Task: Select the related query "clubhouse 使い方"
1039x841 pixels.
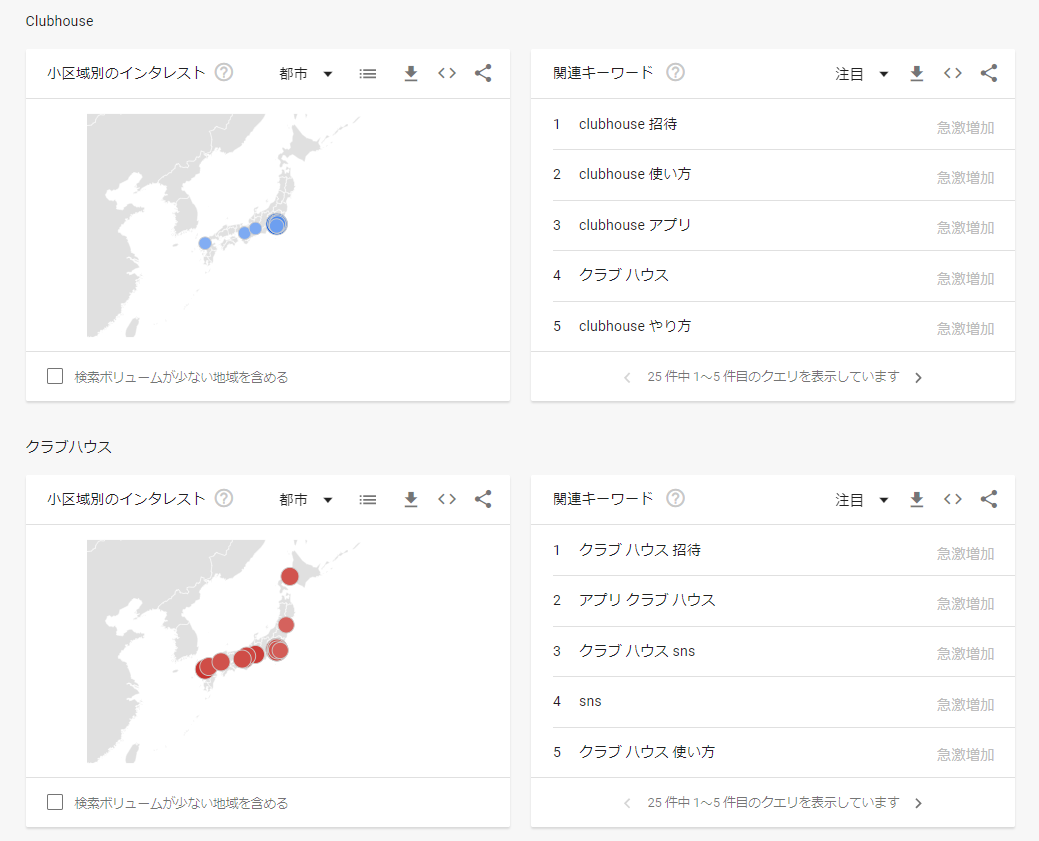Action: 635,174
